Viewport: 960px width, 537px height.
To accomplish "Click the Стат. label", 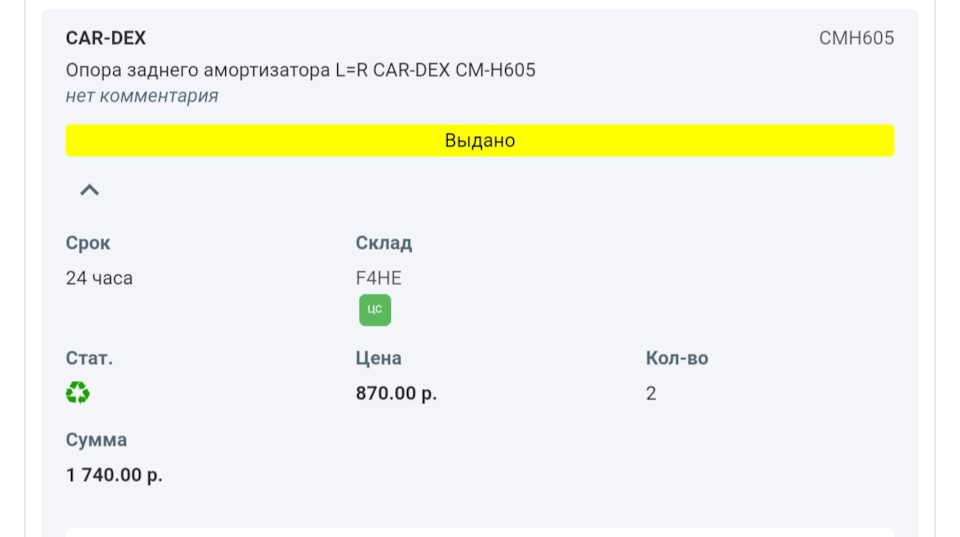I will (89, 358).
